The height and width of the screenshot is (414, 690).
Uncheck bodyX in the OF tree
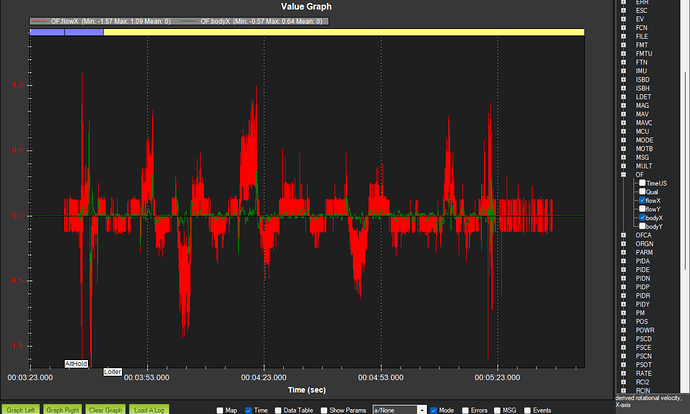(642, 217)
